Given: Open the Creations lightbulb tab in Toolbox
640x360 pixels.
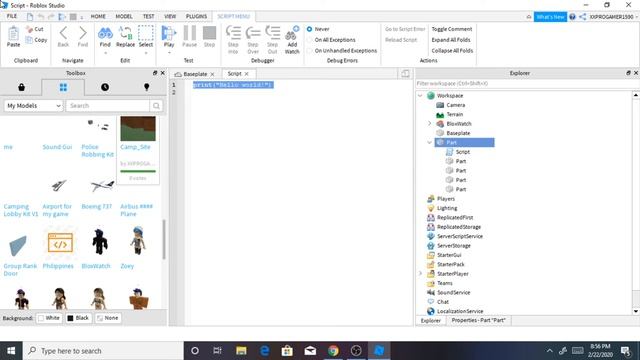Looking at the screenshot, I should pos(147,87).
